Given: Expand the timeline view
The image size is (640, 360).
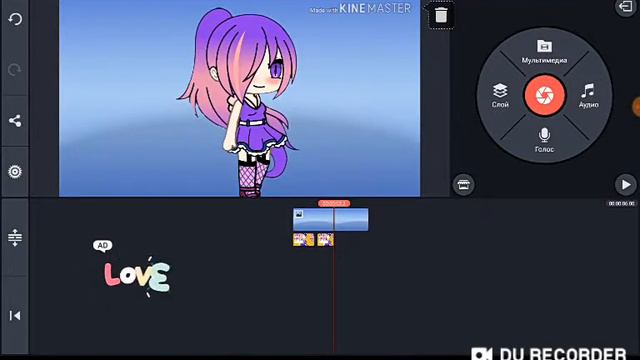Looking at the screenshot, I should click(x=15, y=237).
